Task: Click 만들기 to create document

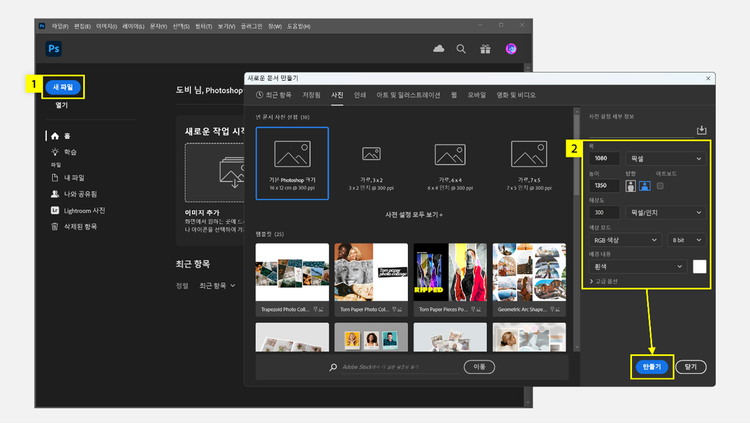Action: pyautogui.click(x=652, y=367)
